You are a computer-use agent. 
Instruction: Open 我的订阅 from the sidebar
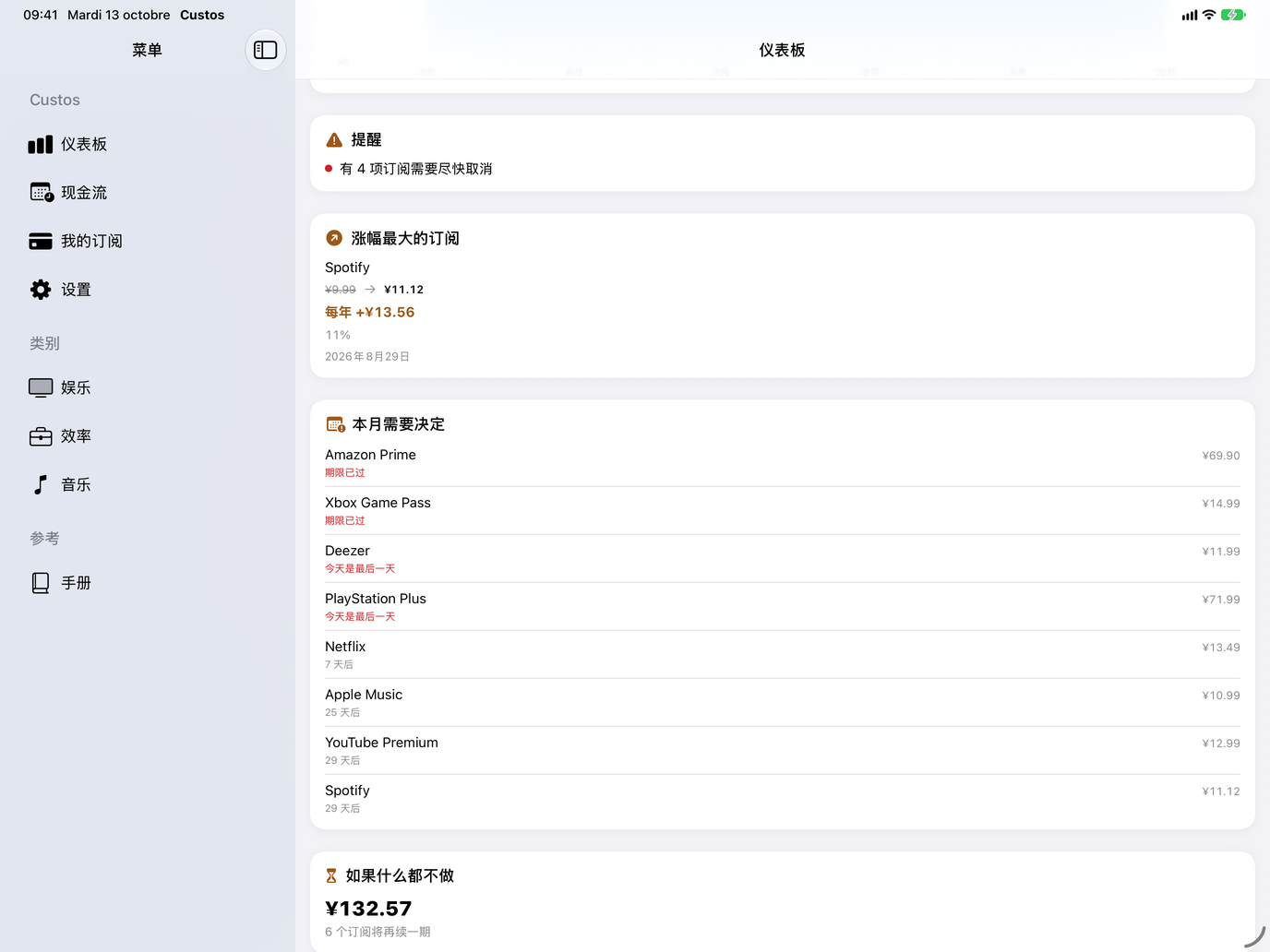(148, 241)
